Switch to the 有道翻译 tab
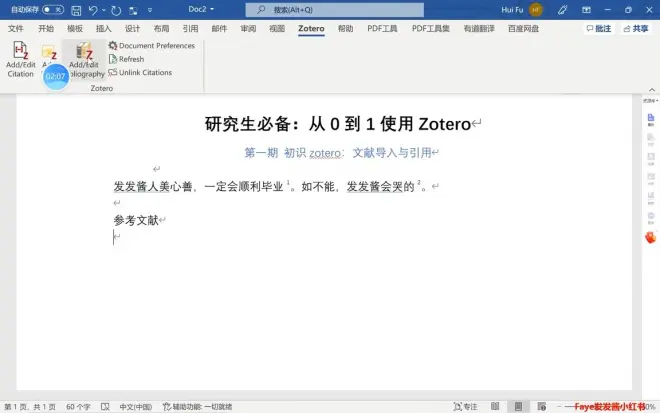Image resolution: width=660 pixels, height=413 pixels. click(x=479, y=29)
